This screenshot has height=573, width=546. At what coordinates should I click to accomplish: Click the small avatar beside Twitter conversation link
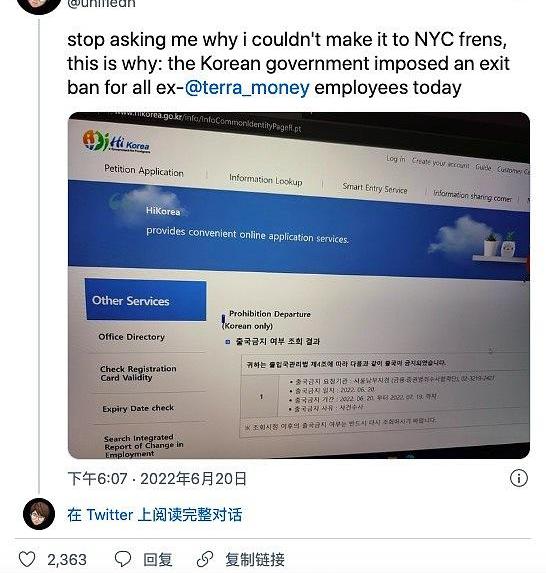(x=39, y=514)
